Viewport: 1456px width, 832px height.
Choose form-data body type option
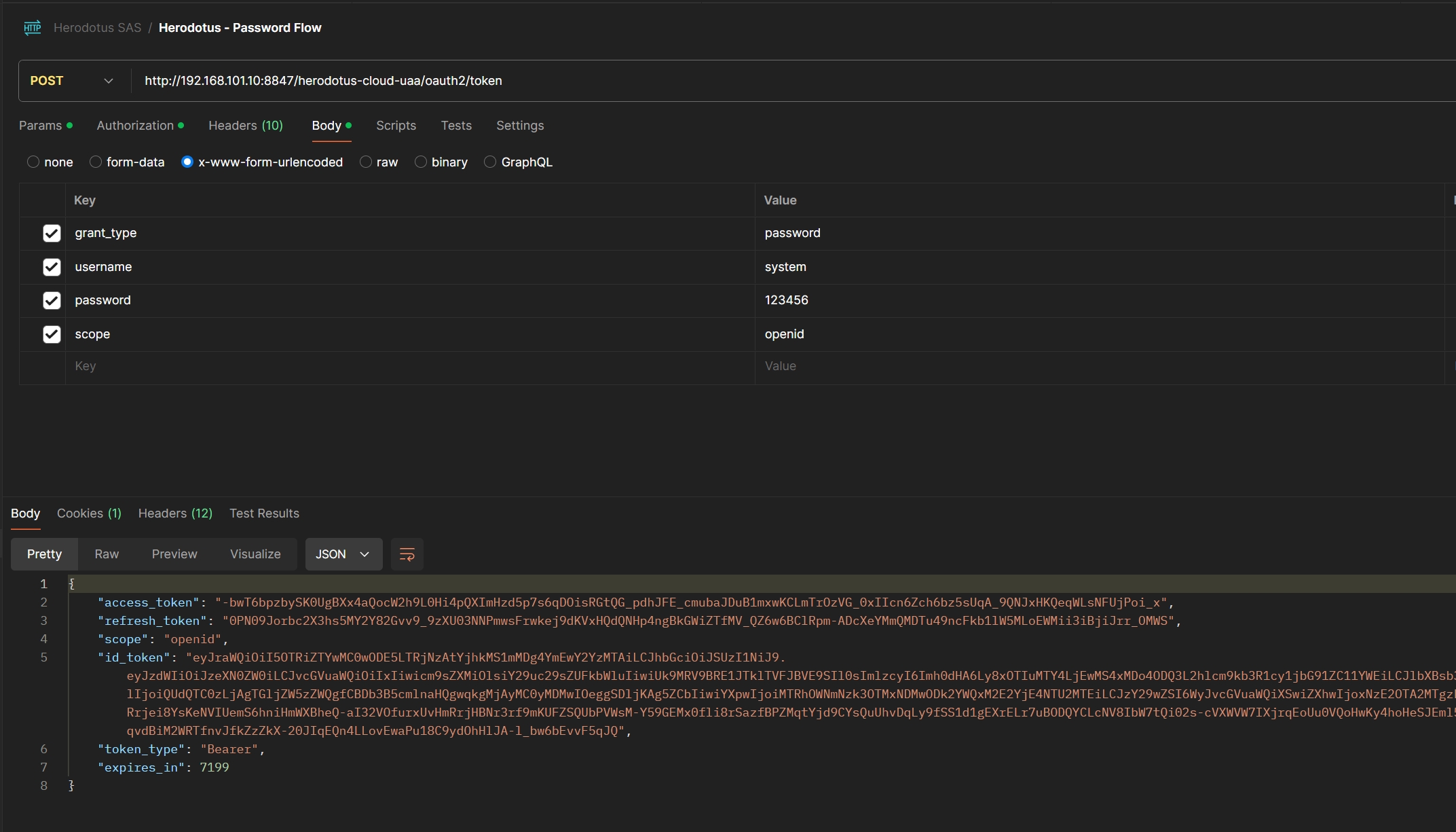[x=96, y=162]
